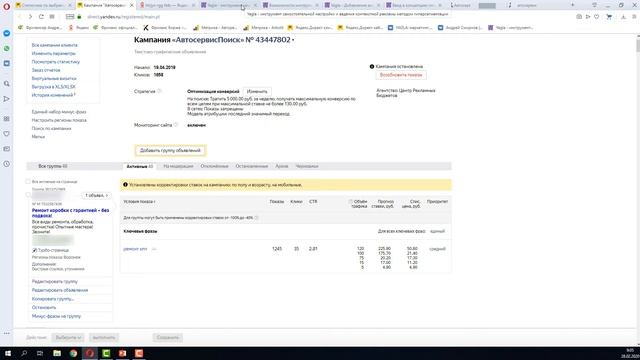Open shopping cart icon in toolbar

pyautogui.click(x=609, y=17)
